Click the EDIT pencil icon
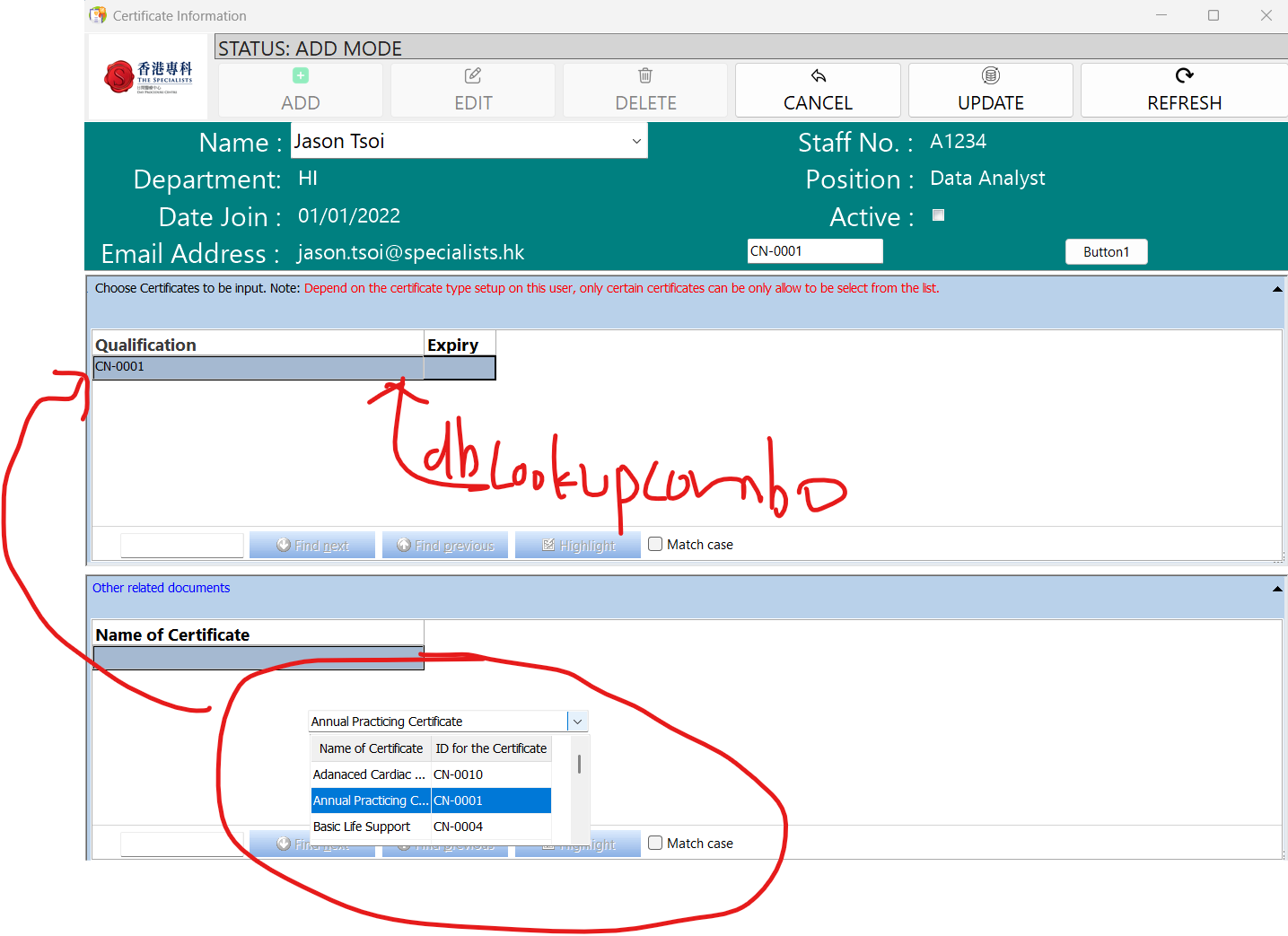The image size is (1288, 936). click(x=473, y=76)
